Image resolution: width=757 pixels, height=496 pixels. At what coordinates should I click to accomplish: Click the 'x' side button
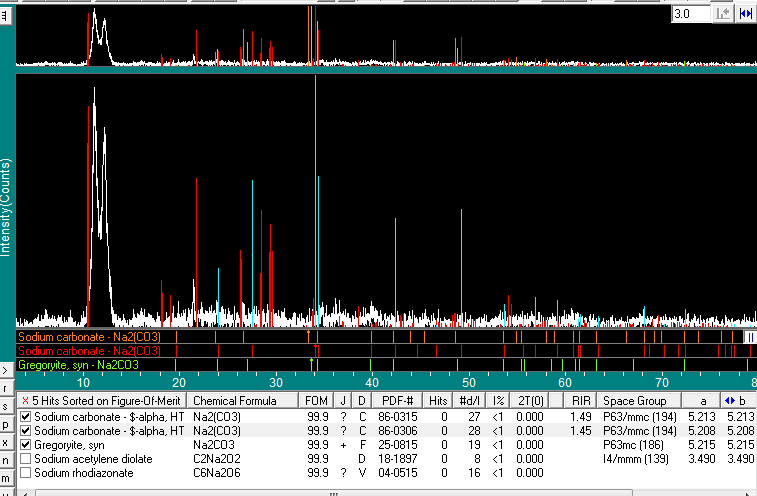pyautogui.click(x=5, y=442)
